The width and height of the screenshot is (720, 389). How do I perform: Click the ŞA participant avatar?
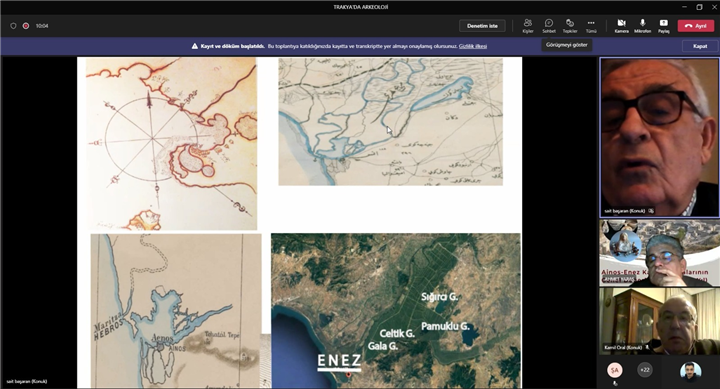coord(614,370)
